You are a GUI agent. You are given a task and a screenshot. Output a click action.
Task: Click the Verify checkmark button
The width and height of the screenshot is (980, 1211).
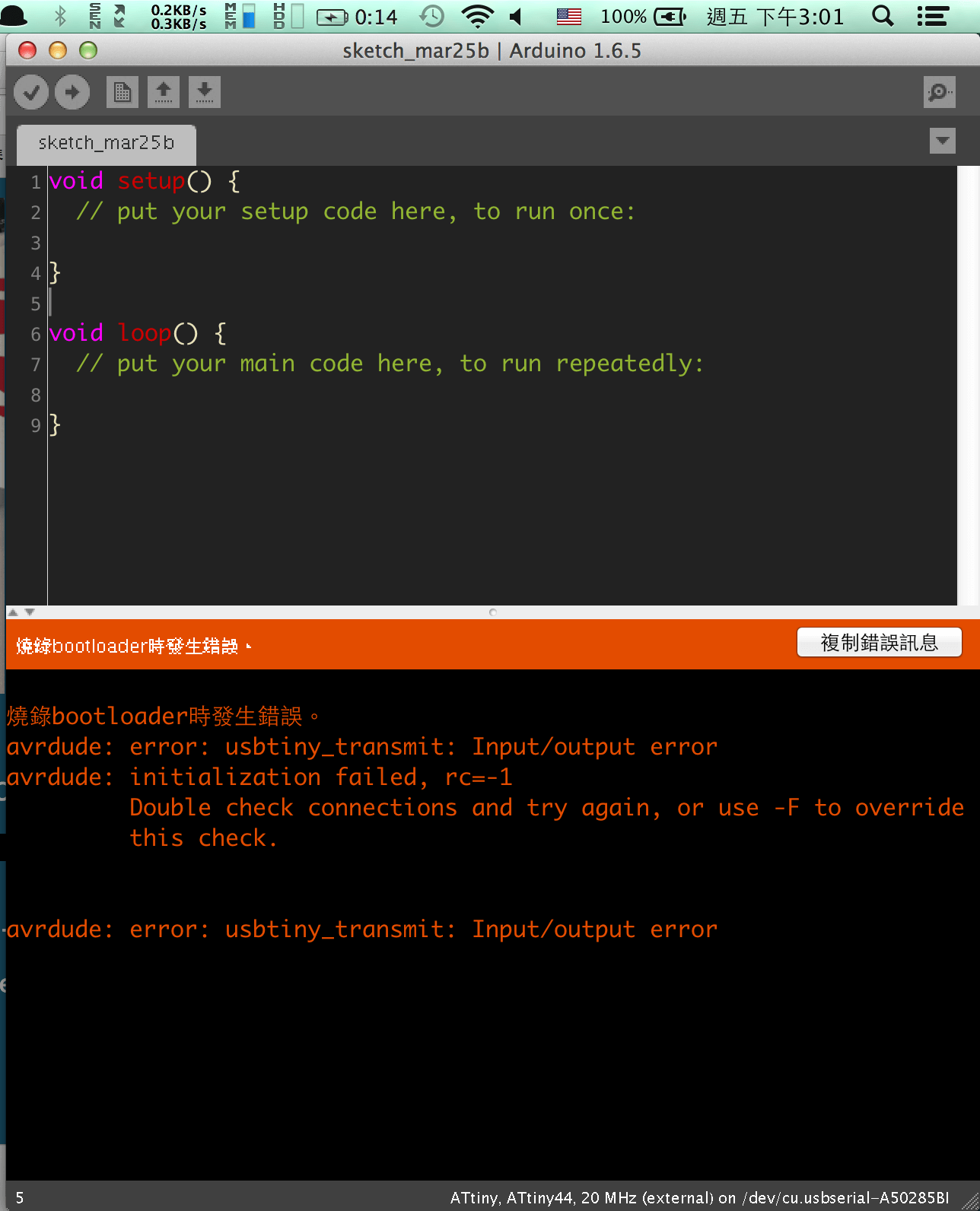[x=31, y=93]
